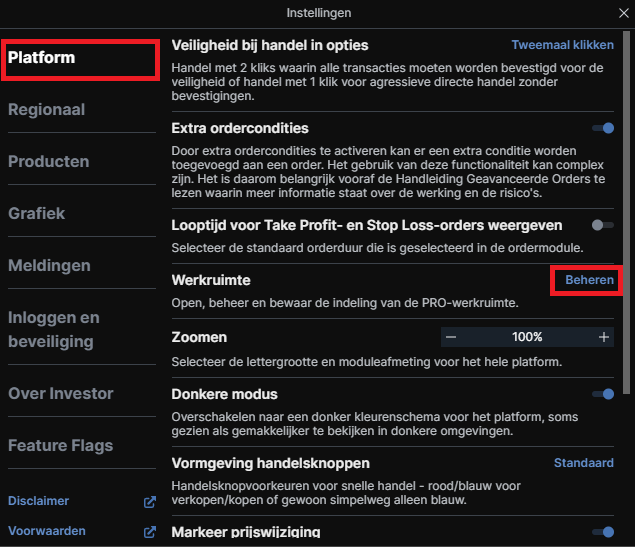Toggle Extra ordercondities switch

pyautogui.click(x=603, y=128)
